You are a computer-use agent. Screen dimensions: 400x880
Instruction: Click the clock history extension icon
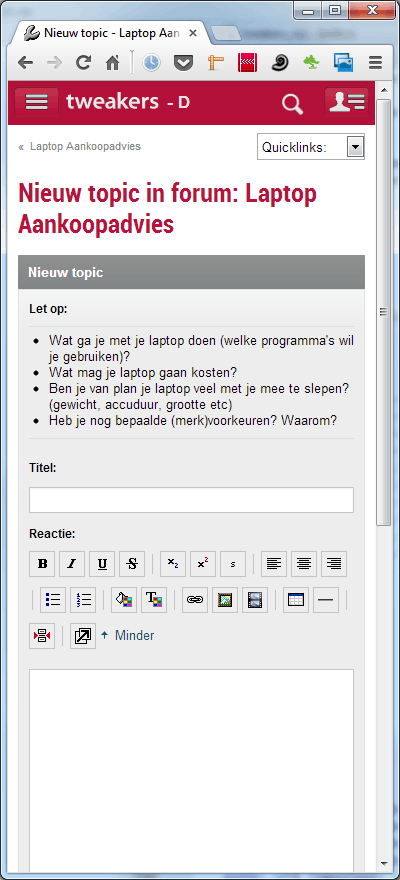pyautogui.click(x=150, y=63)
